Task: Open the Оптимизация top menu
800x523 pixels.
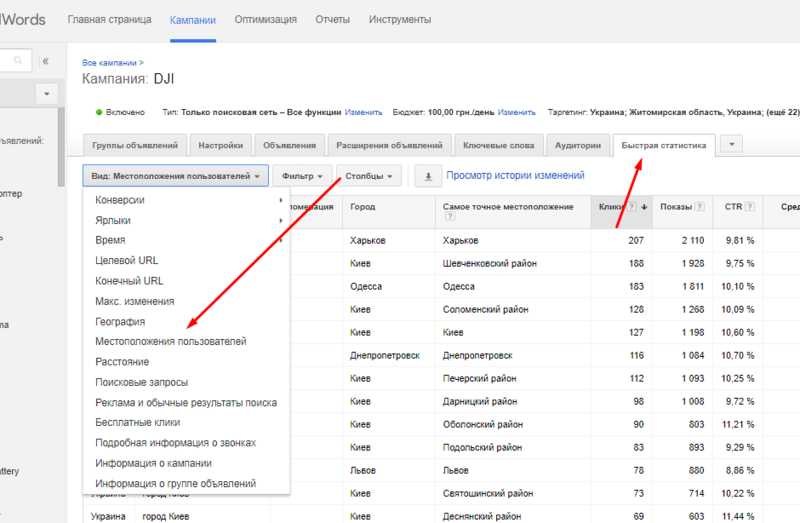Action: [x=265, y=20]
